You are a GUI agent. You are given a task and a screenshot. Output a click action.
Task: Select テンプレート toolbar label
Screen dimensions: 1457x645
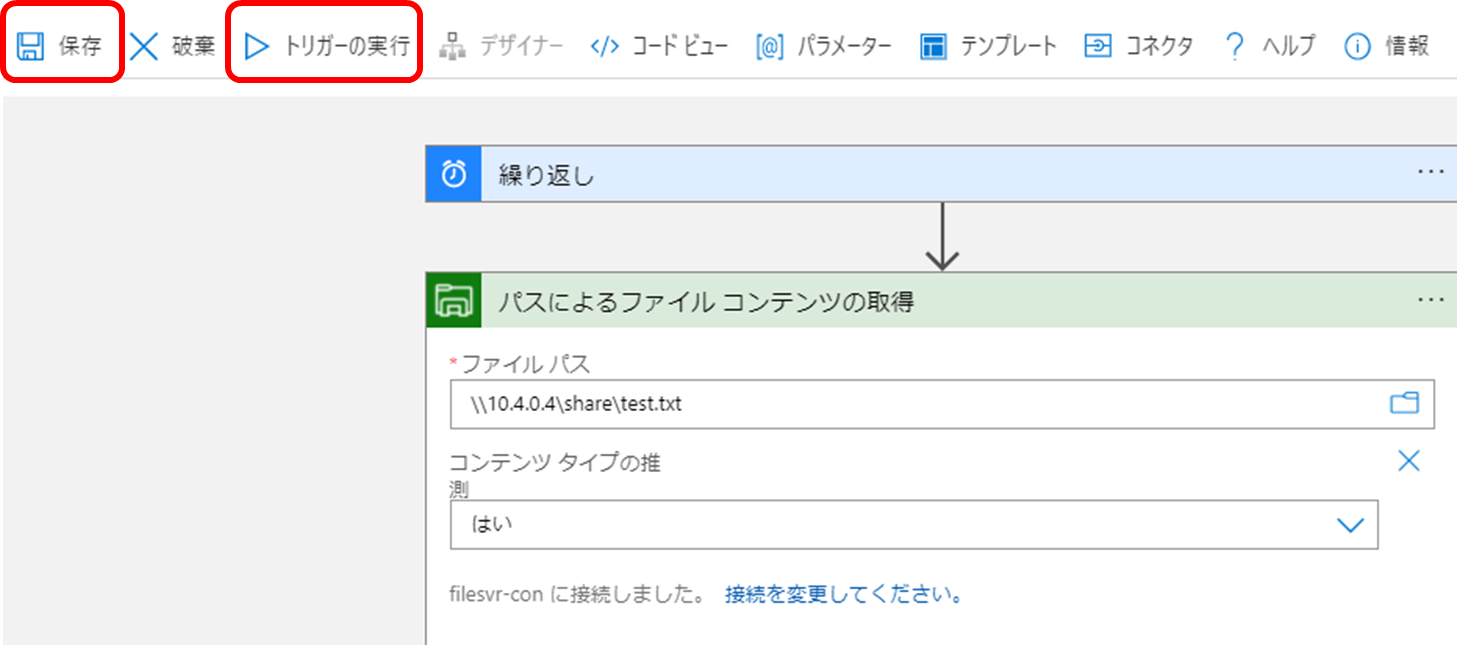point(1008,46)
